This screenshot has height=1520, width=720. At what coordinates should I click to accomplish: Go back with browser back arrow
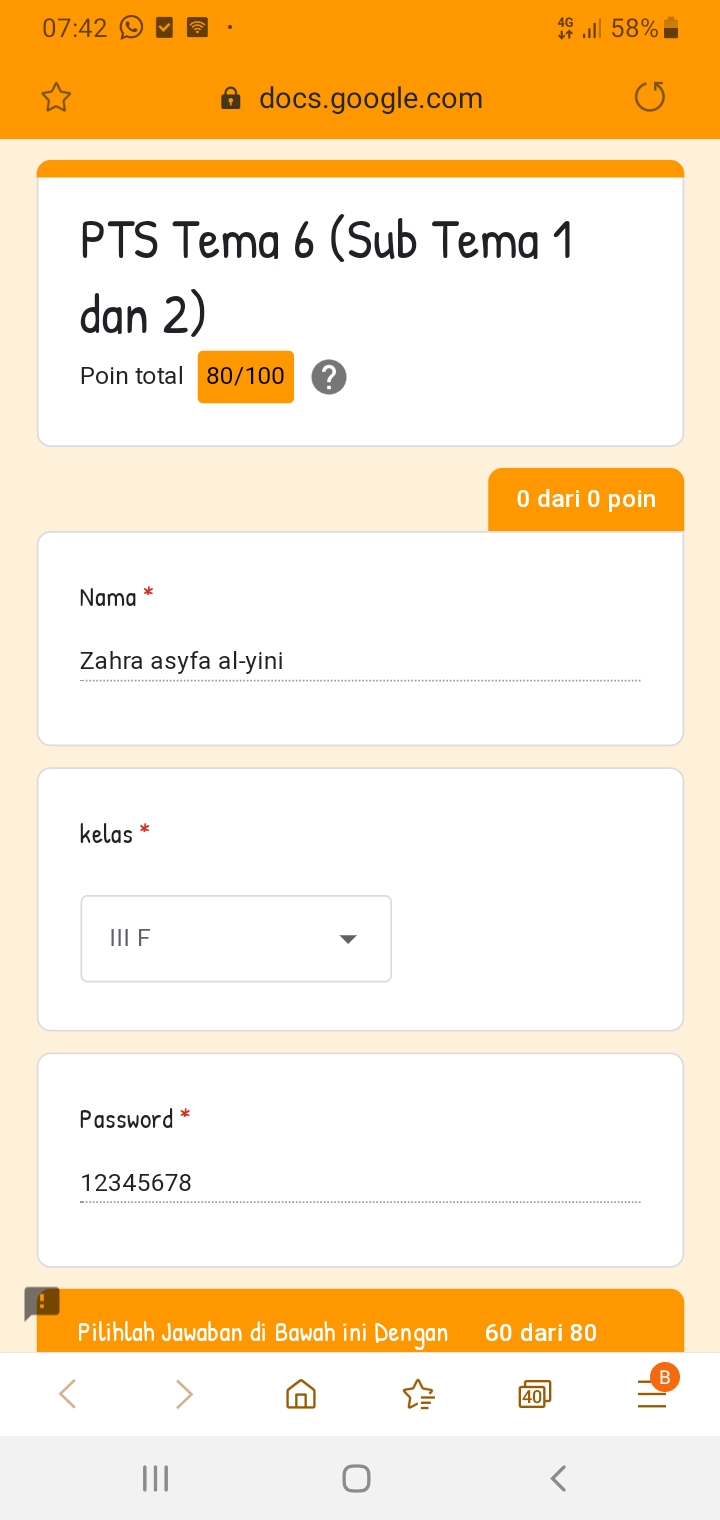pyautogui.click(x=67, y=1394)
